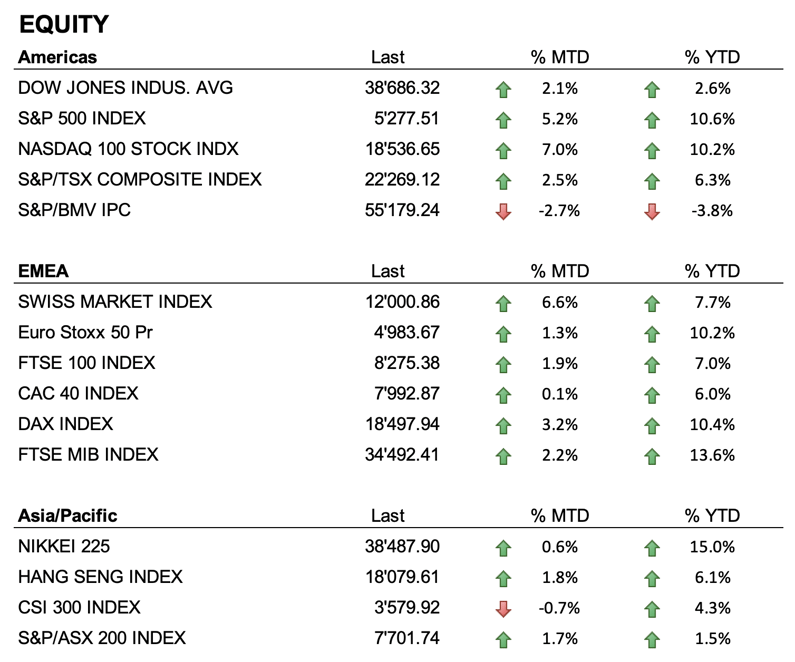The width and height of the screenshot is (795, 662).
Task: Select the CAC 40 INDEX row name
Action: [x=78, y=393]
